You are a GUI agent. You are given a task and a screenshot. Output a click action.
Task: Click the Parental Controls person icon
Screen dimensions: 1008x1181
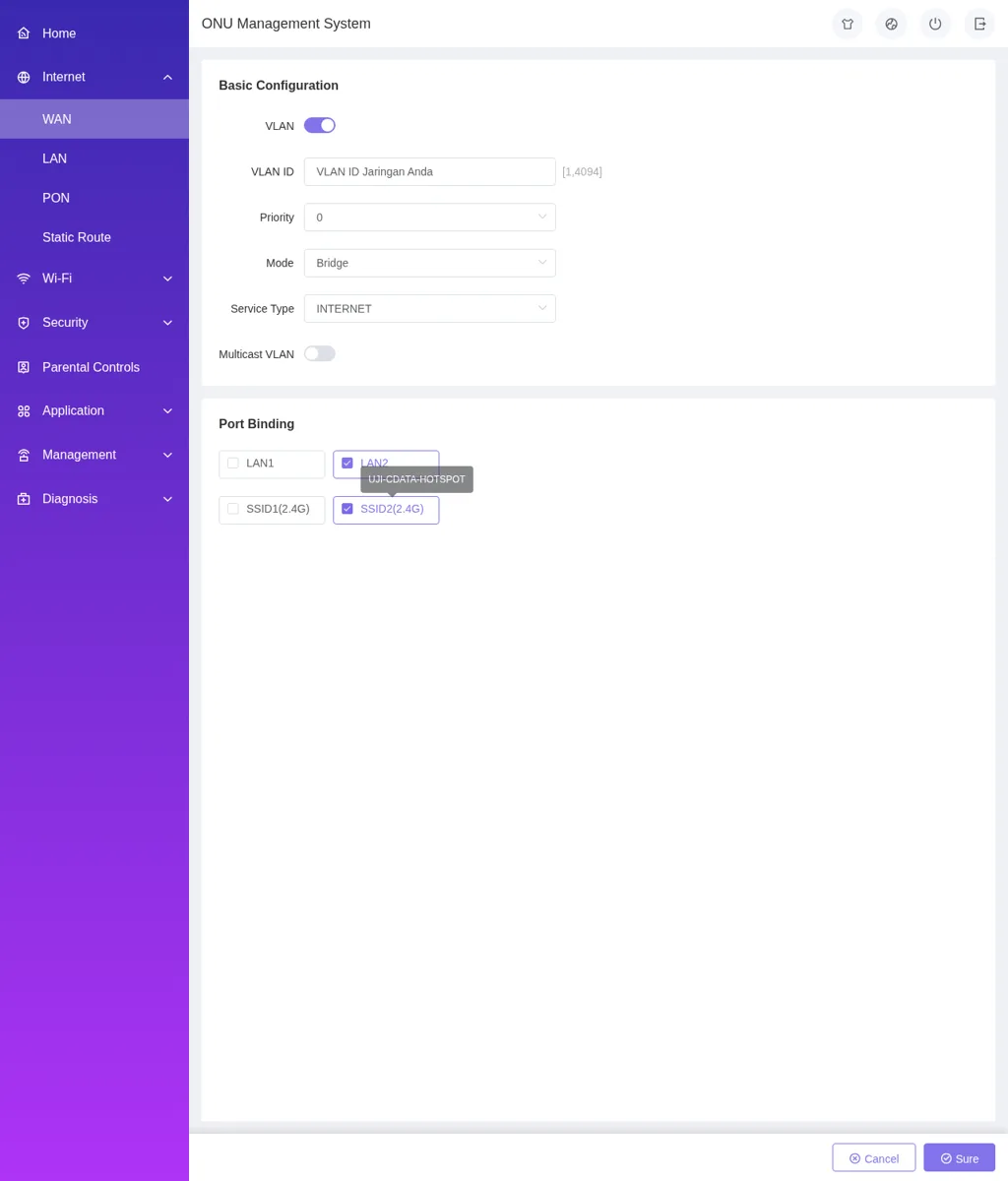[24, 367]
